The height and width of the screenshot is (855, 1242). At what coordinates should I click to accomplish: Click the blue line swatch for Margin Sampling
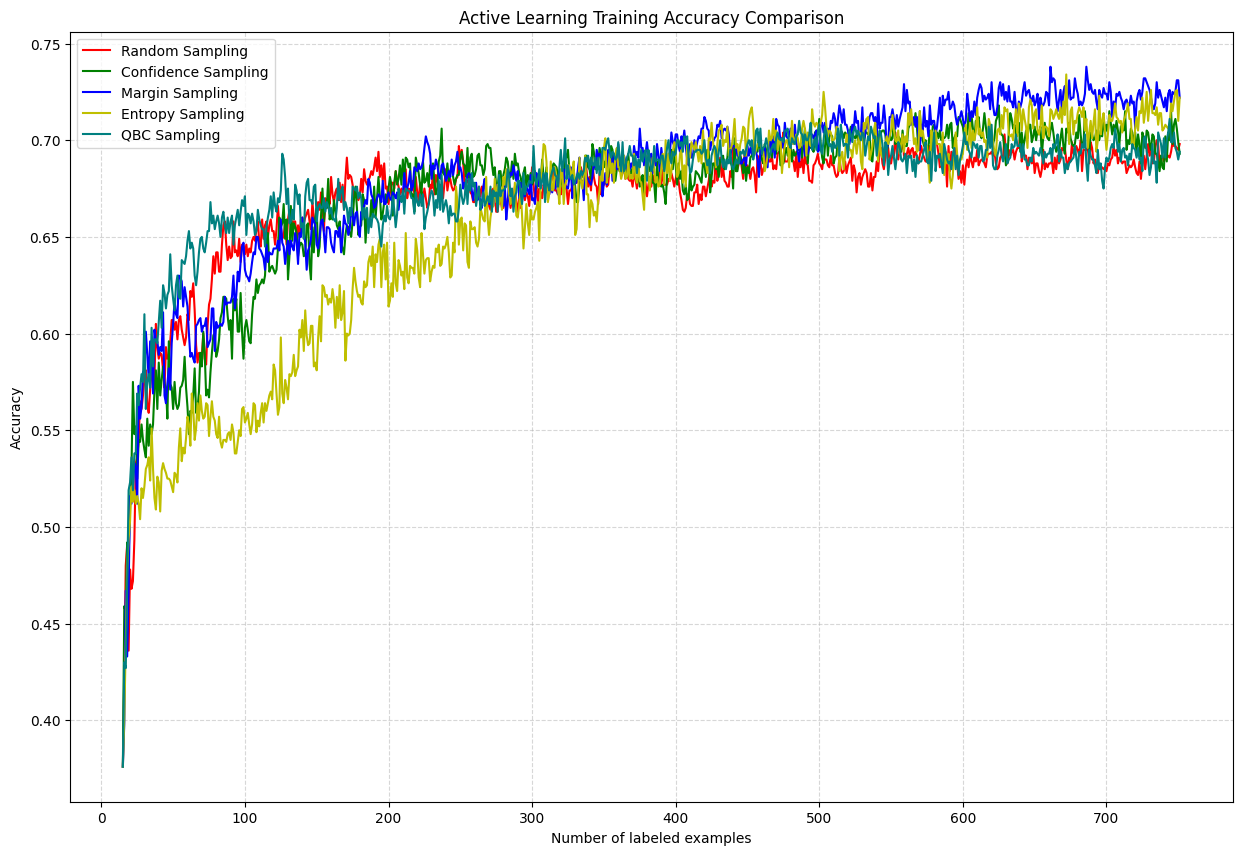pyautogui.click(x=97, y=93)
